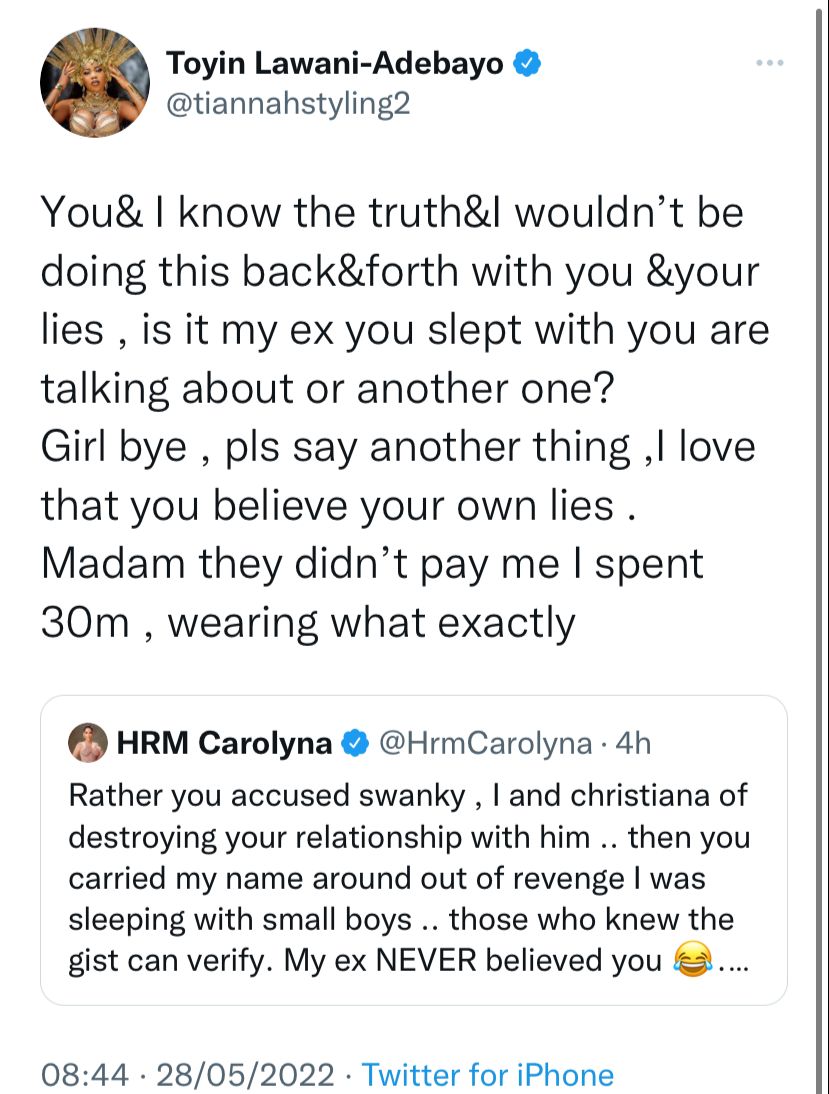Visit the @tiannahstyling2 handle
Viewport: 829px width, 1094px height.
point(287,105)
